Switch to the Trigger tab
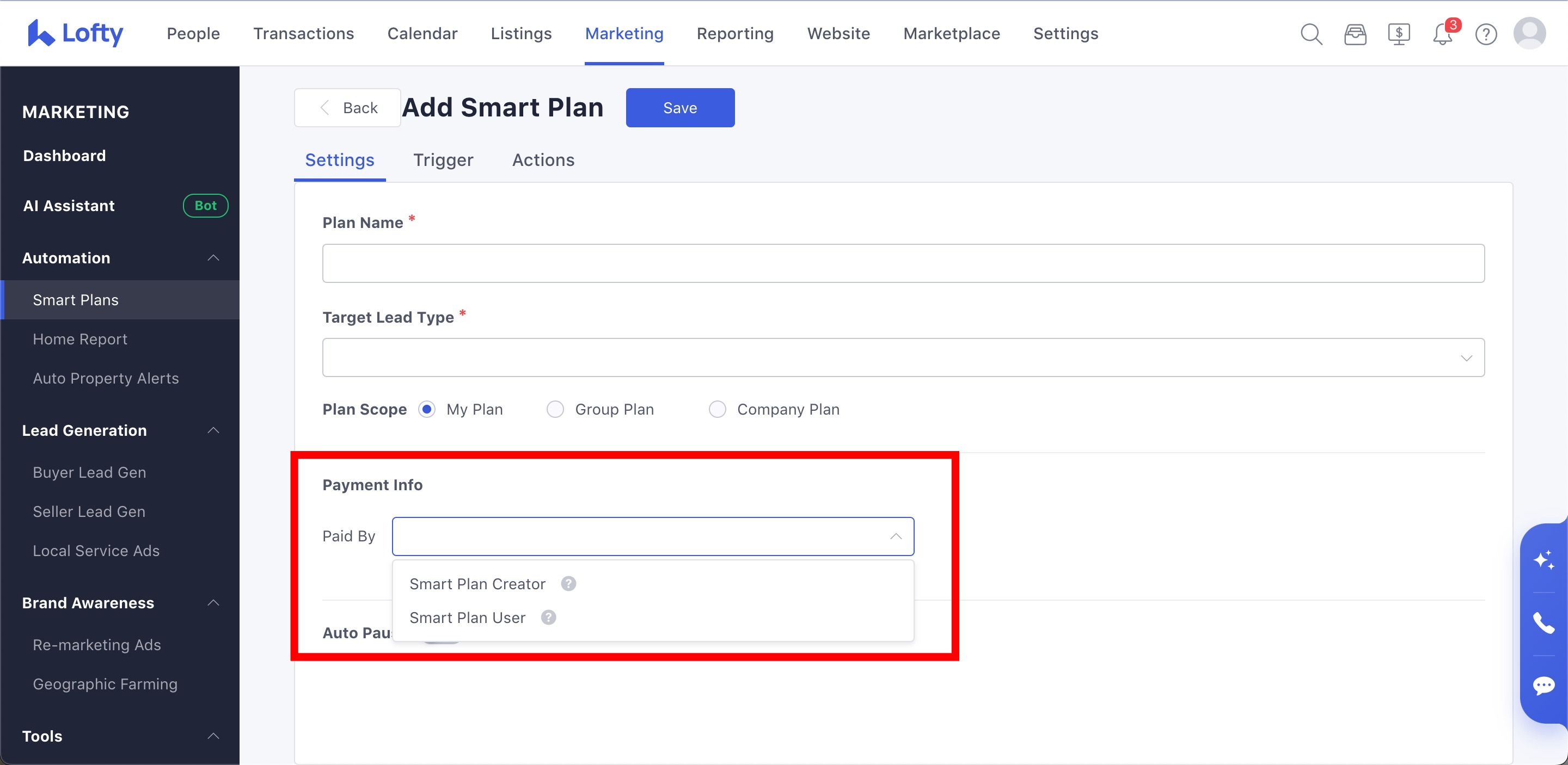Image resolution: width=1568 pixels, height=765 pixels. pos(443,160)
